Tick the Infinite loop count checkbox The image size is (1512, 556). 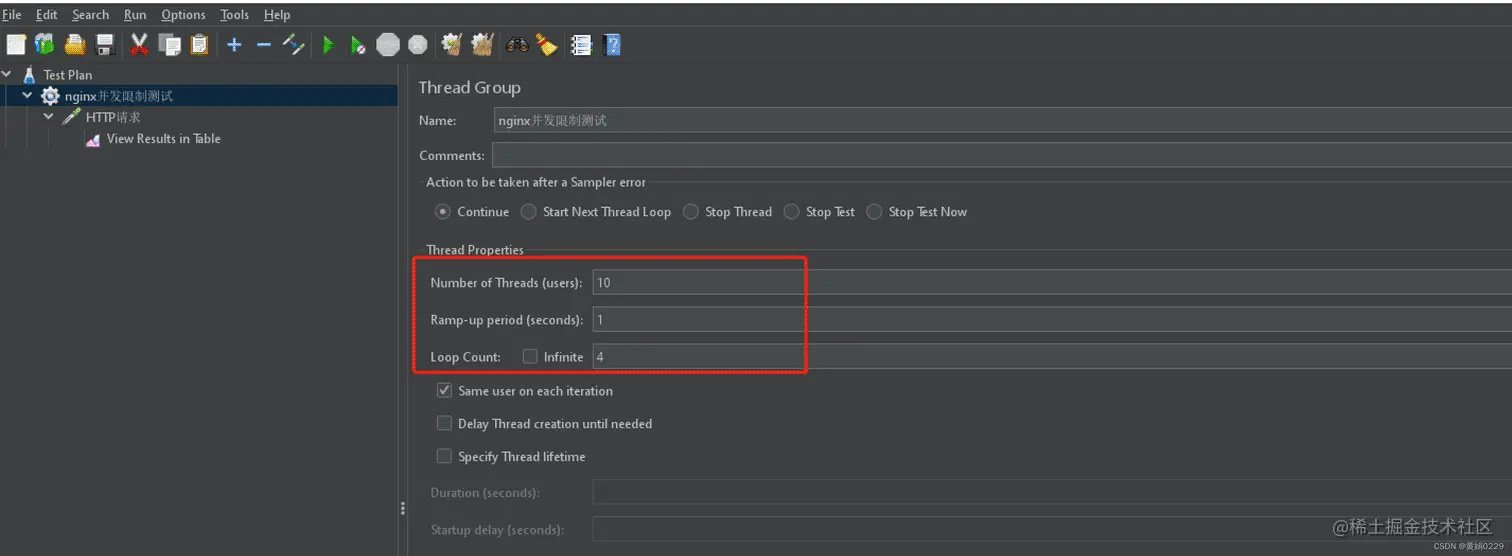tap(530, 356)
